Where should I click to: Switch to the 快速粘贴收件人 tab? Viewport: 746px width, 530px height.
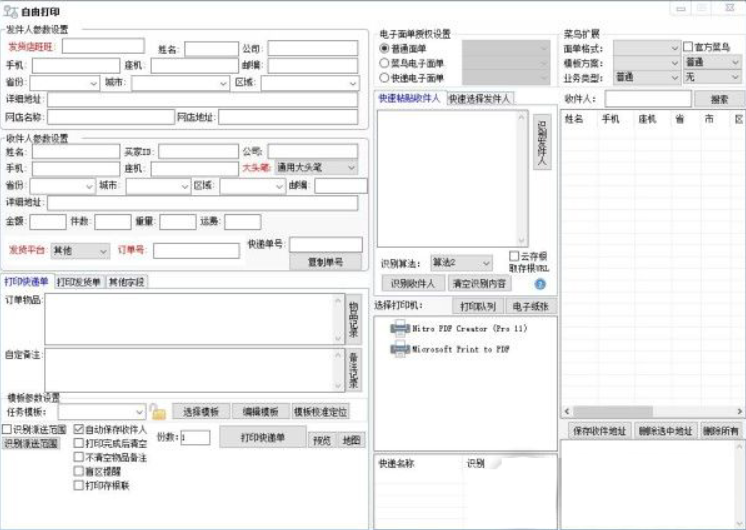coord(409,98)
